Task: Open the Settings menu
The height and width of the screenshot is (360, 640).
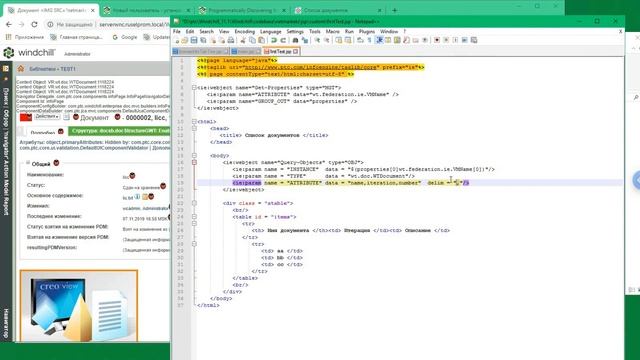Action: (295, 31)
